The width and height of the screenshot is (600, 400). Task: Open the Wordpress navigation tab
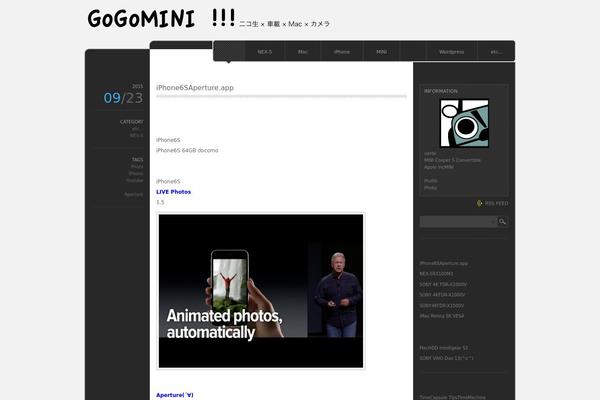(452, 52)
